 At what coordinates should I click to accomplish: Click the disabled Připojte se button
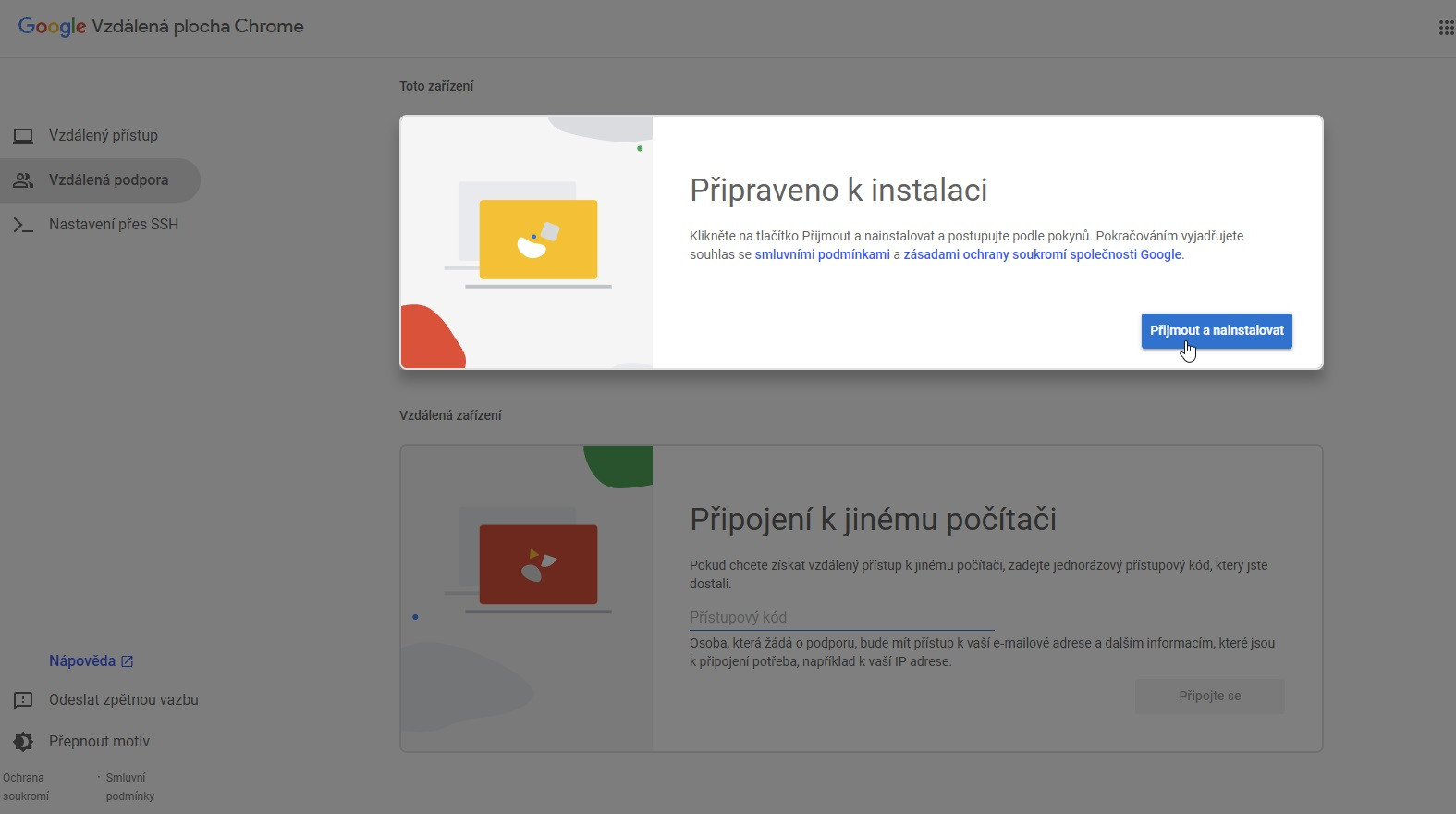(x=1209, y=697)
